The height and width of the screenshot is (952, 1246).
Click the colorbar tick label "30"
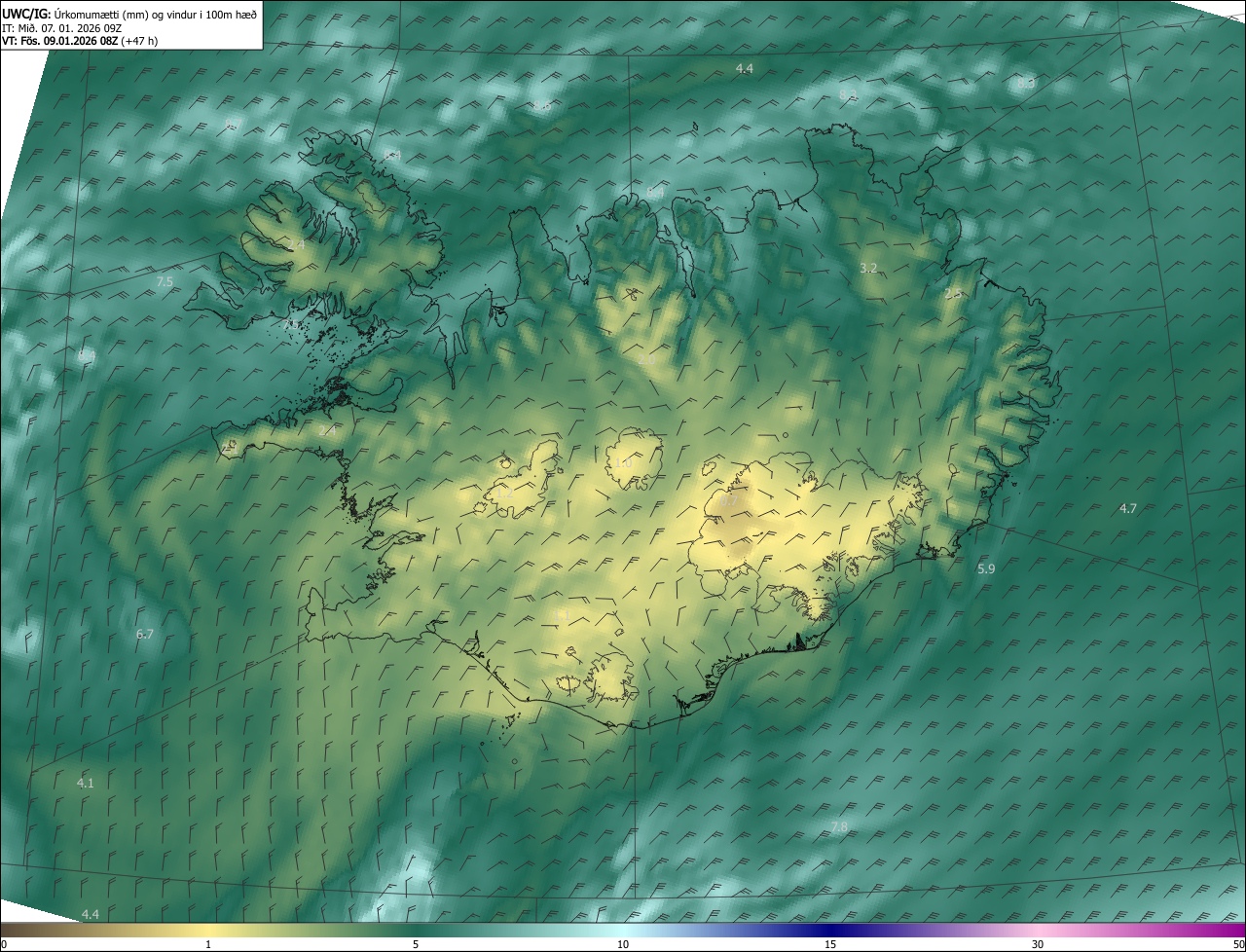(1038, 944)
